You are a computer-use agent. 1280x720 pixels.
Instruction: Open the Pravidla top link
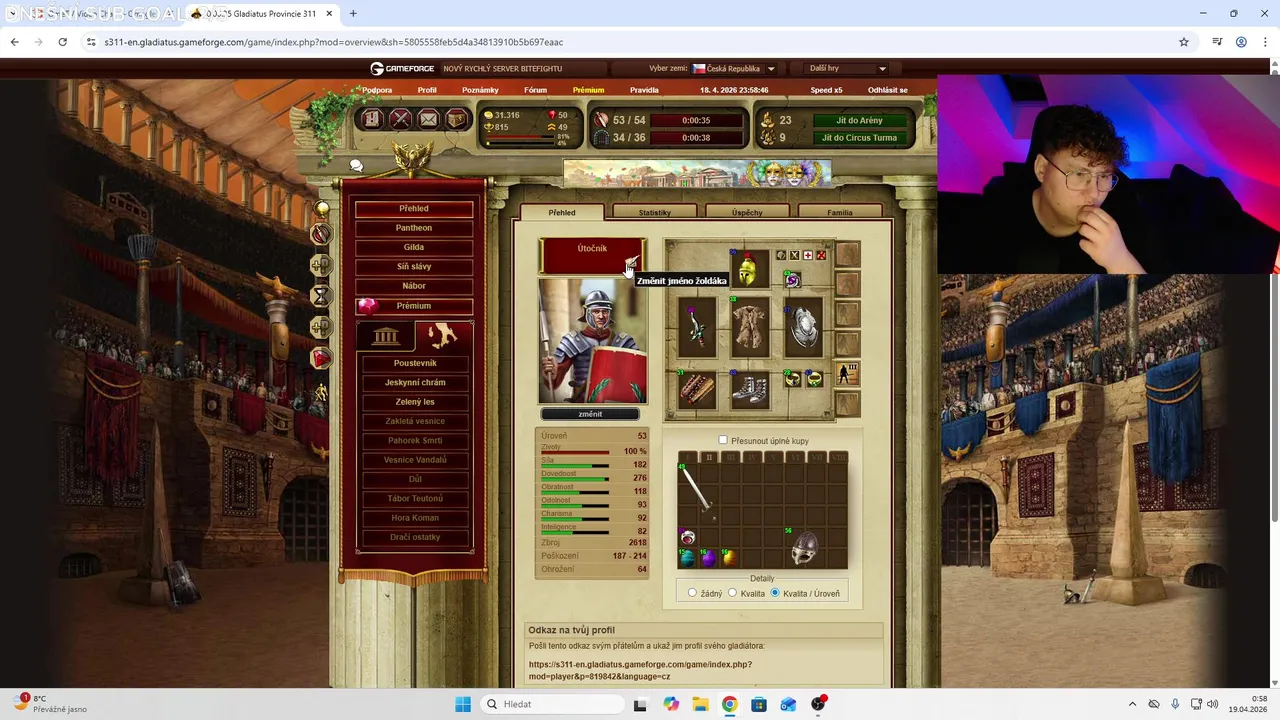644,90
